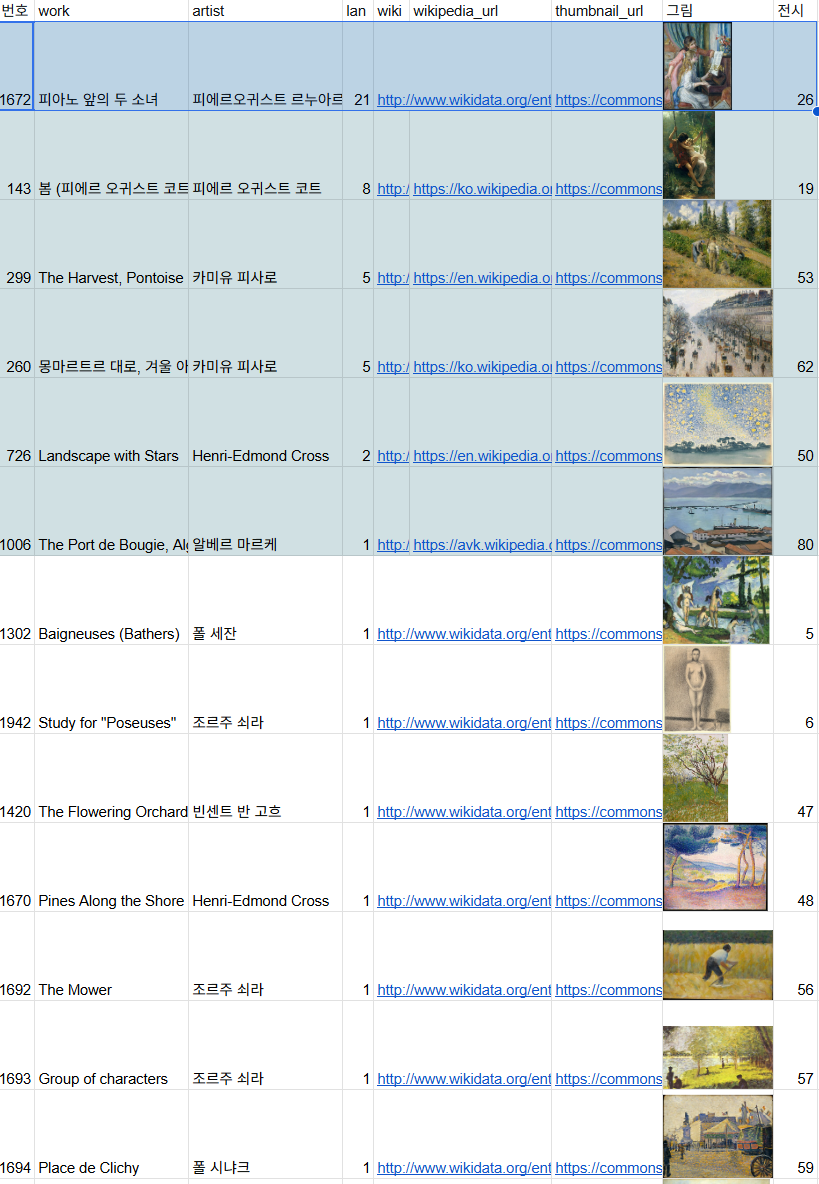Viewport: 819px width, 1184px height.
Task: Select artist cell '빈센트 반 고흐'
Action: coord(266,779)
